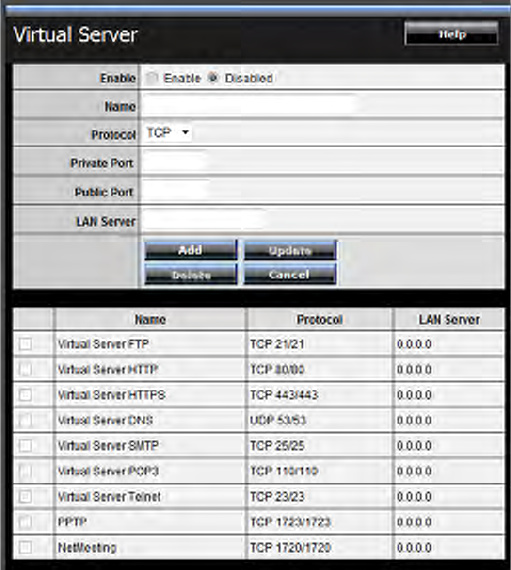Click the Delete button
This screenshot has width=511, height=570.
190,274
